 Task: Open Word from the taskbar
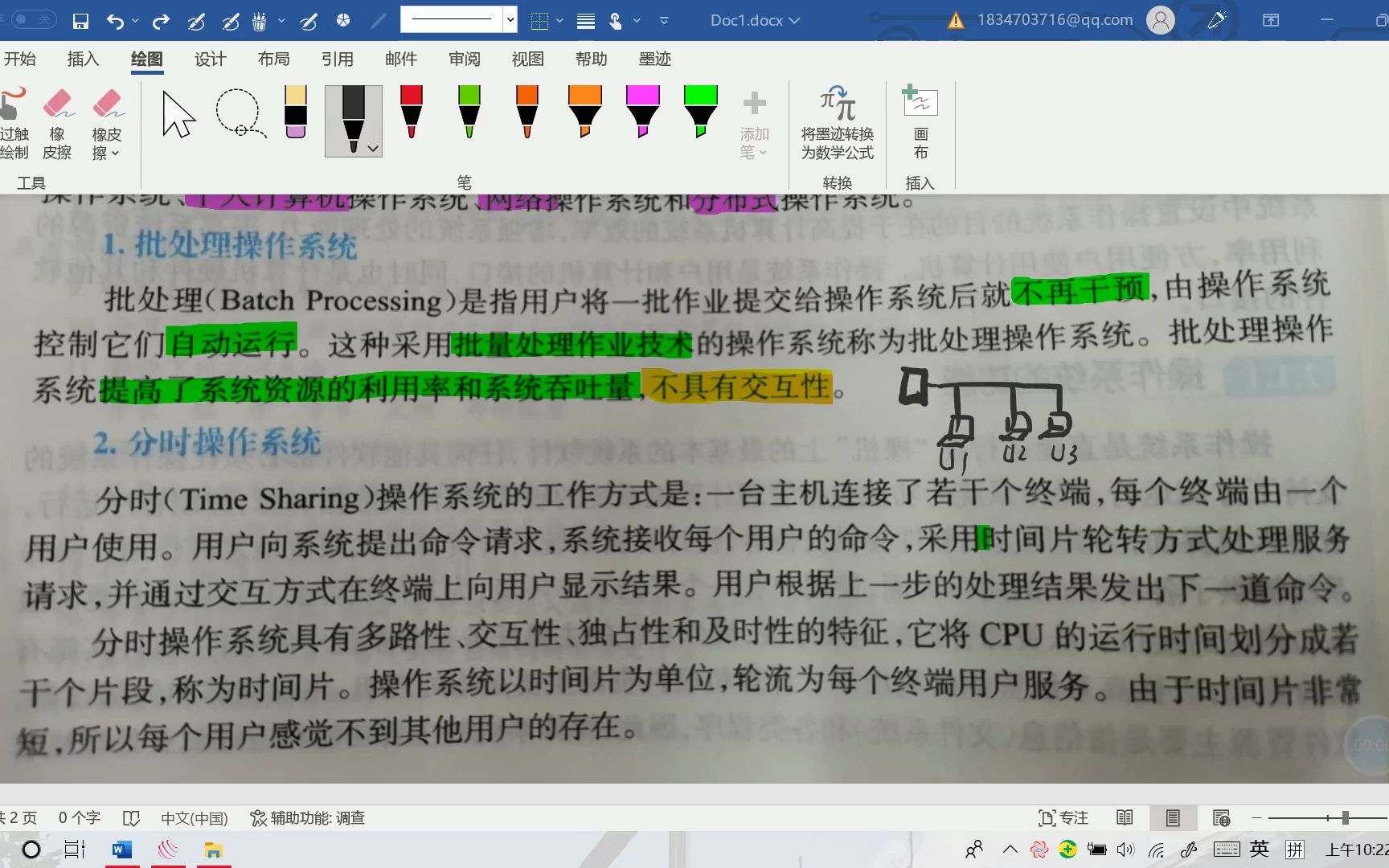[122, 850]
